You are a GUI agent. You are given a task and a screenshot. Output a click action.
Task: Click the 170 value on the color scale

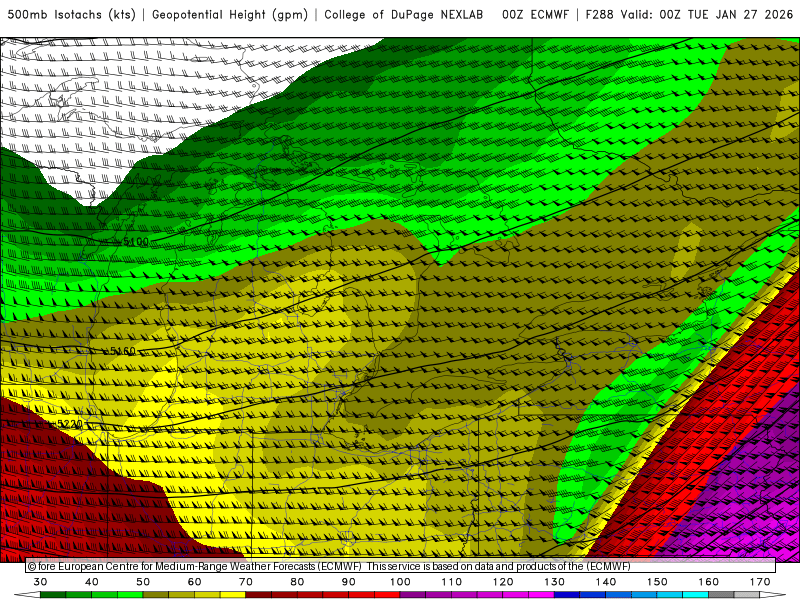point(760,582)
